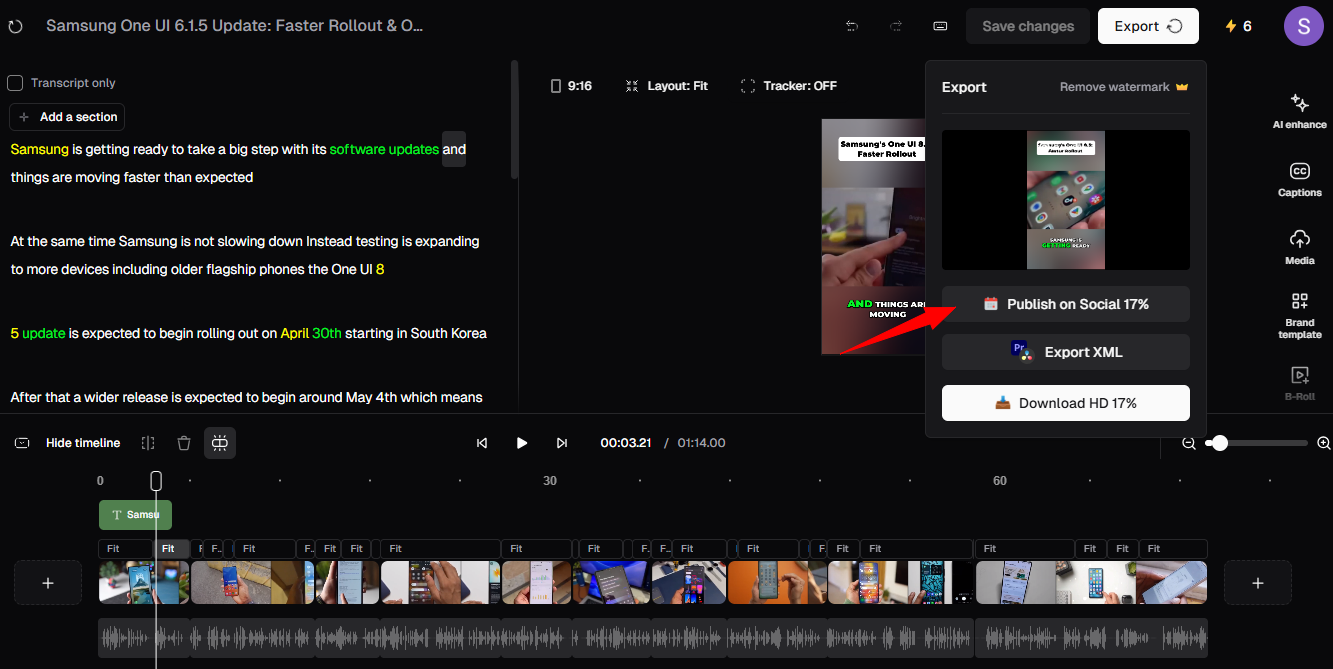1333x669 pixels.
Task: Click the Remove watermark link
Action: pos(1124,87)
